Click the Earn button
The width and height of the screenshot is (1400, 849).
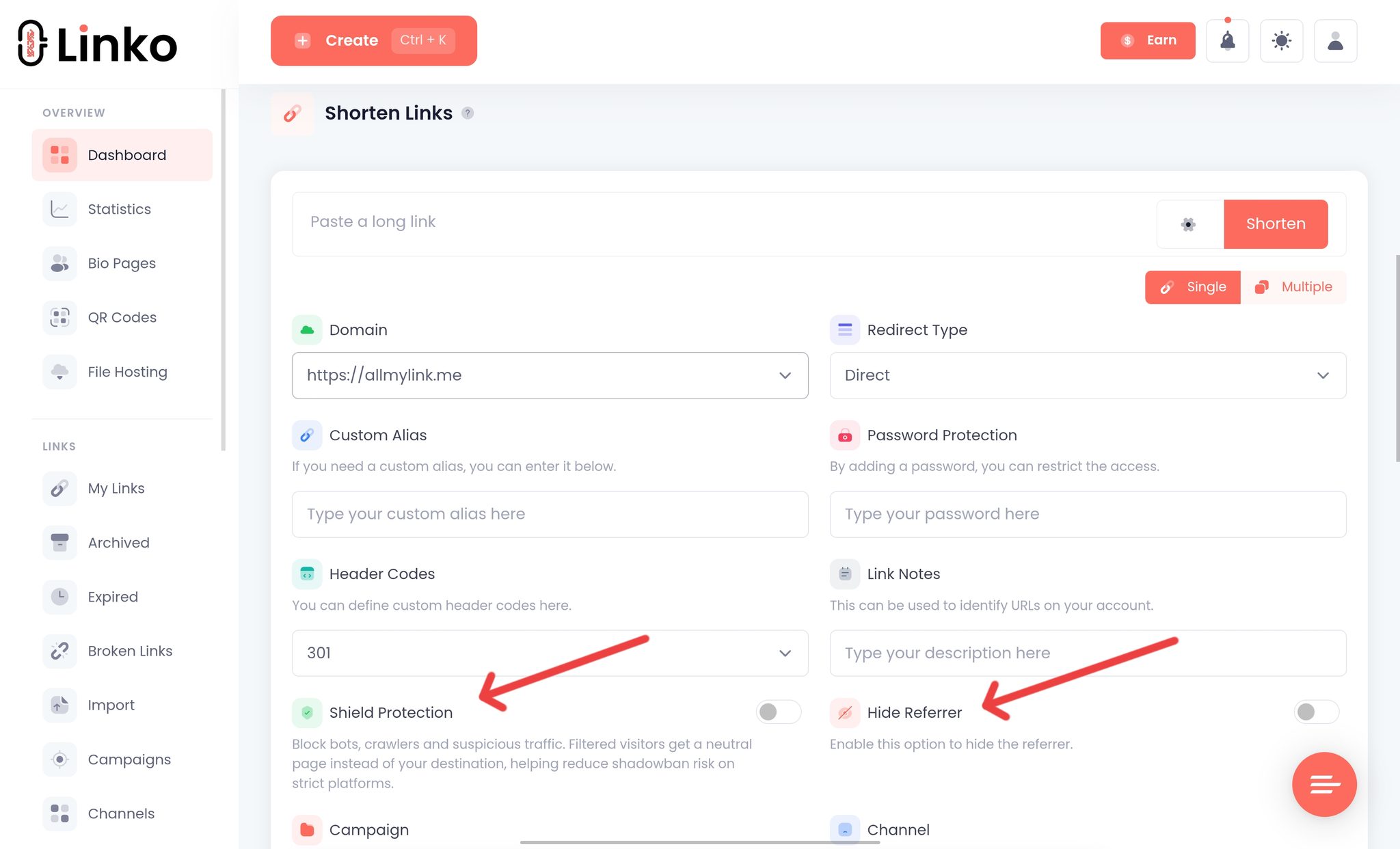1148,41
